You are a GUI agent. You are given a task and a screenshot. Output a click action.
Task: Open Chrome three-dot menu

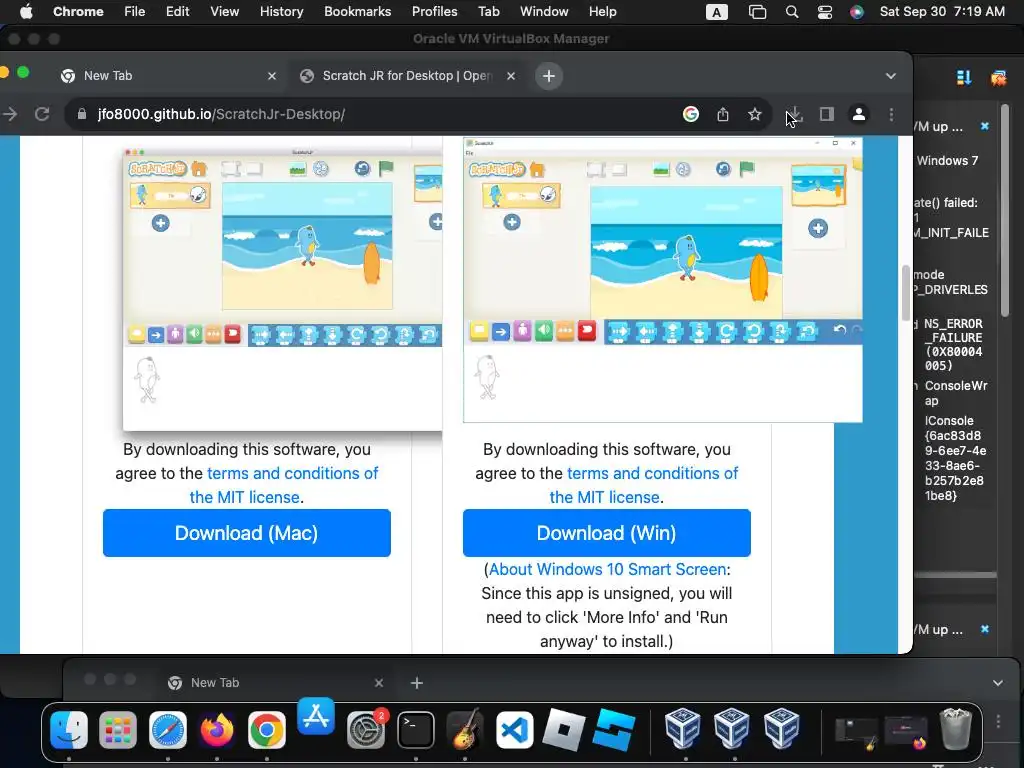891,114
